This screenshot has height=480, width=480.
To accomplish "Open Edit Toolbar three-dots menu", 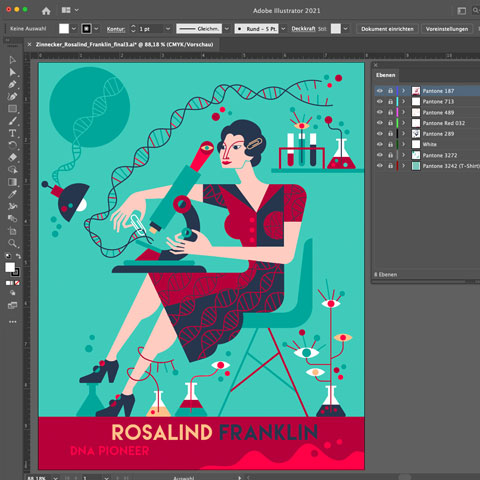I will [12, 322].
